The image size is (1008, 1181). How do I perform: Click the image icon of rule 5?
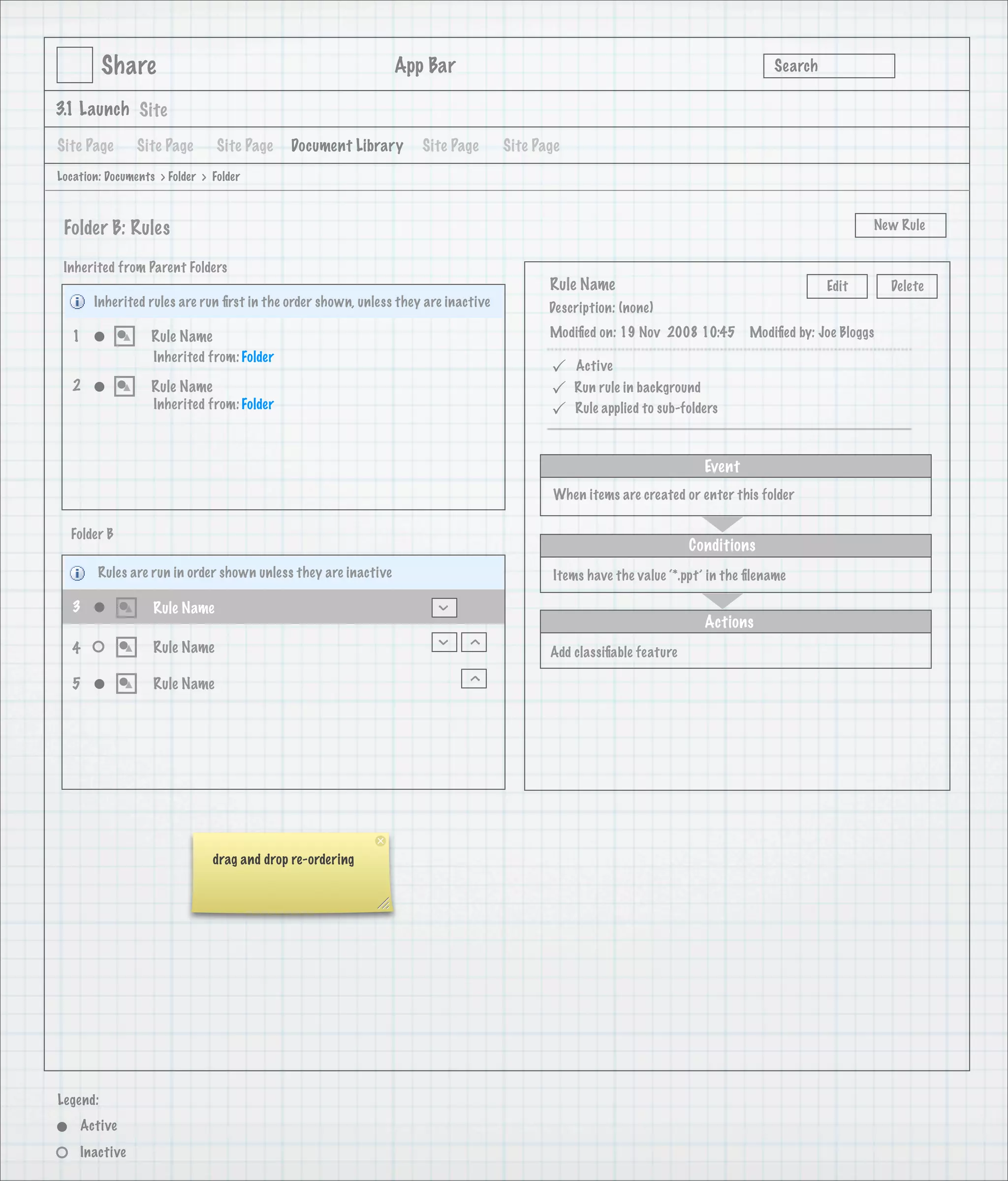click(126, 684)
